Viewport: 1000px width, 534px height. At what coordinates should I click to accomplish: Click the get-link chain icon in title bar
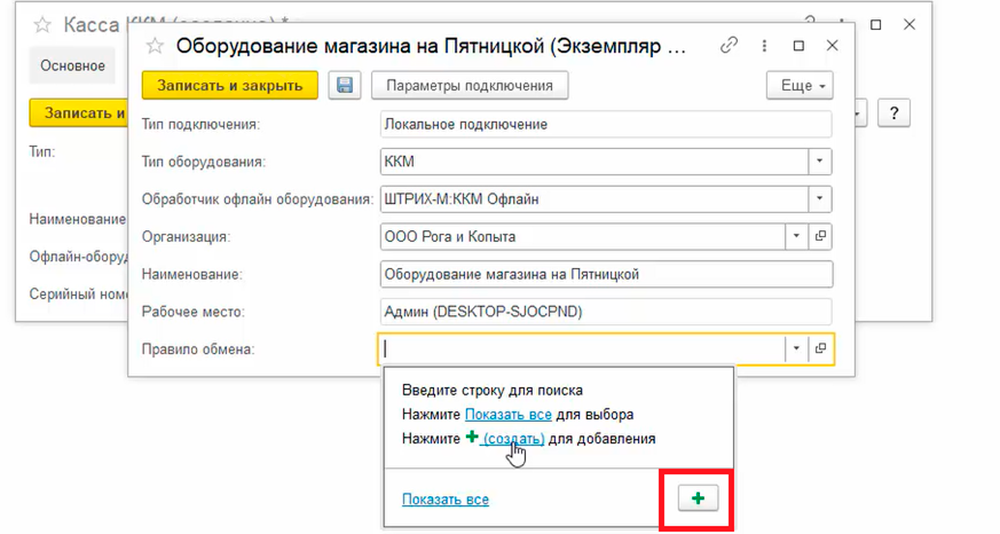[x=730, y=45]
